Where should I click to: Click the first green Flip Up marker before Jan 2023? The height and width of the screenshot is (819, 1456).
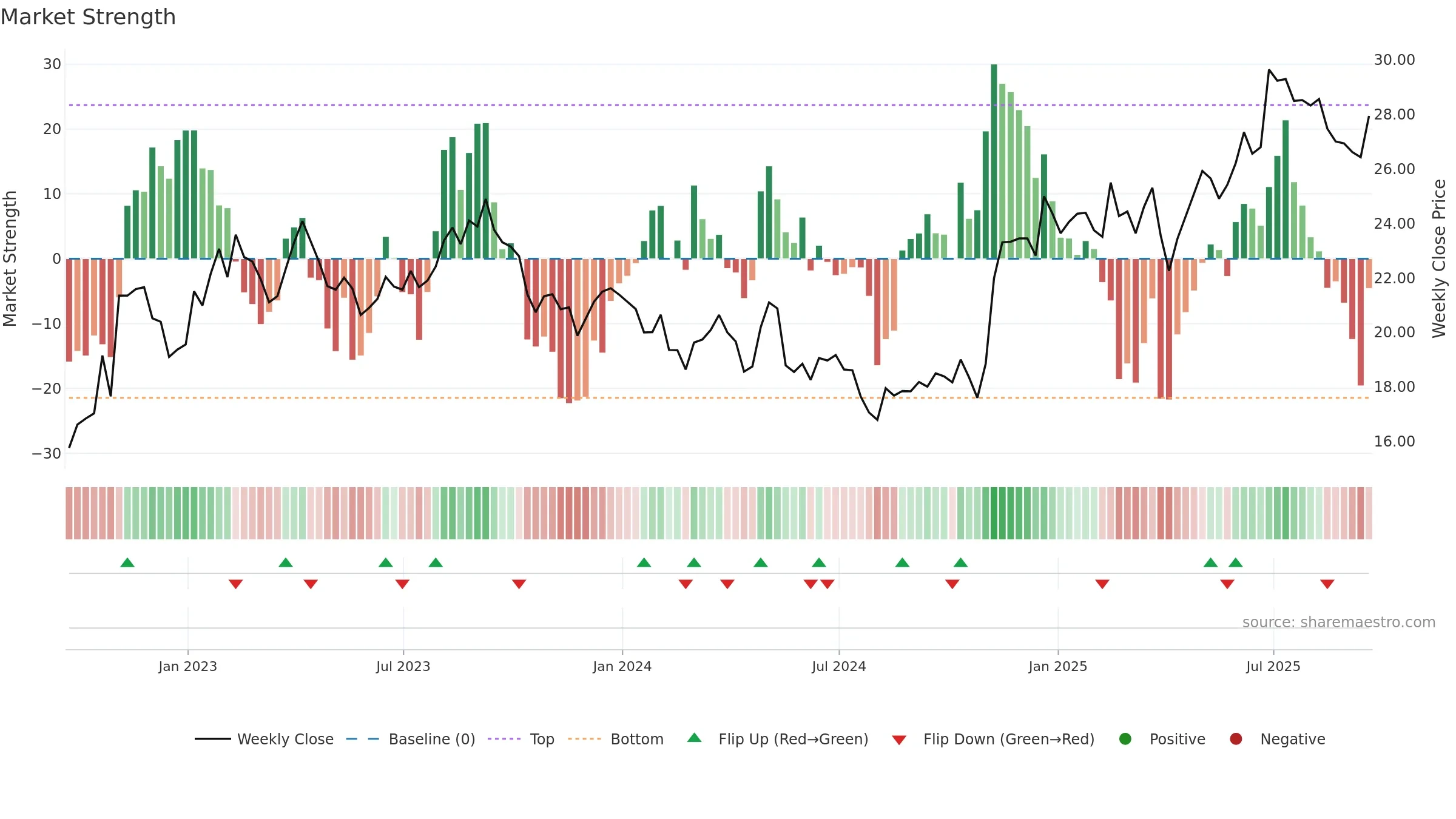point(127,562)
